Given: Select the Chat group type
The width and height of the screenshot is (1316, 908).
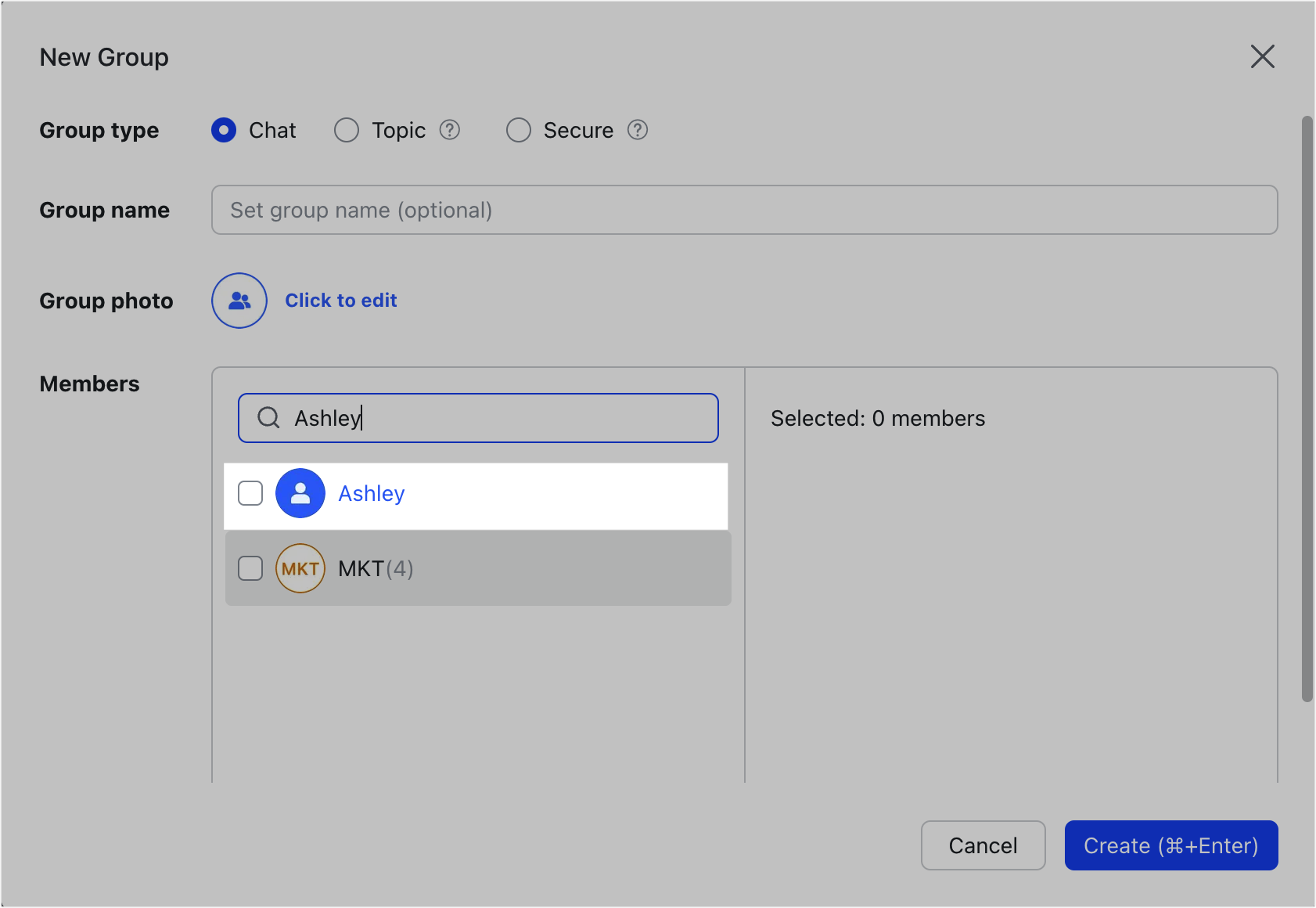Looking at the screenshot, I should pos(224,130).
